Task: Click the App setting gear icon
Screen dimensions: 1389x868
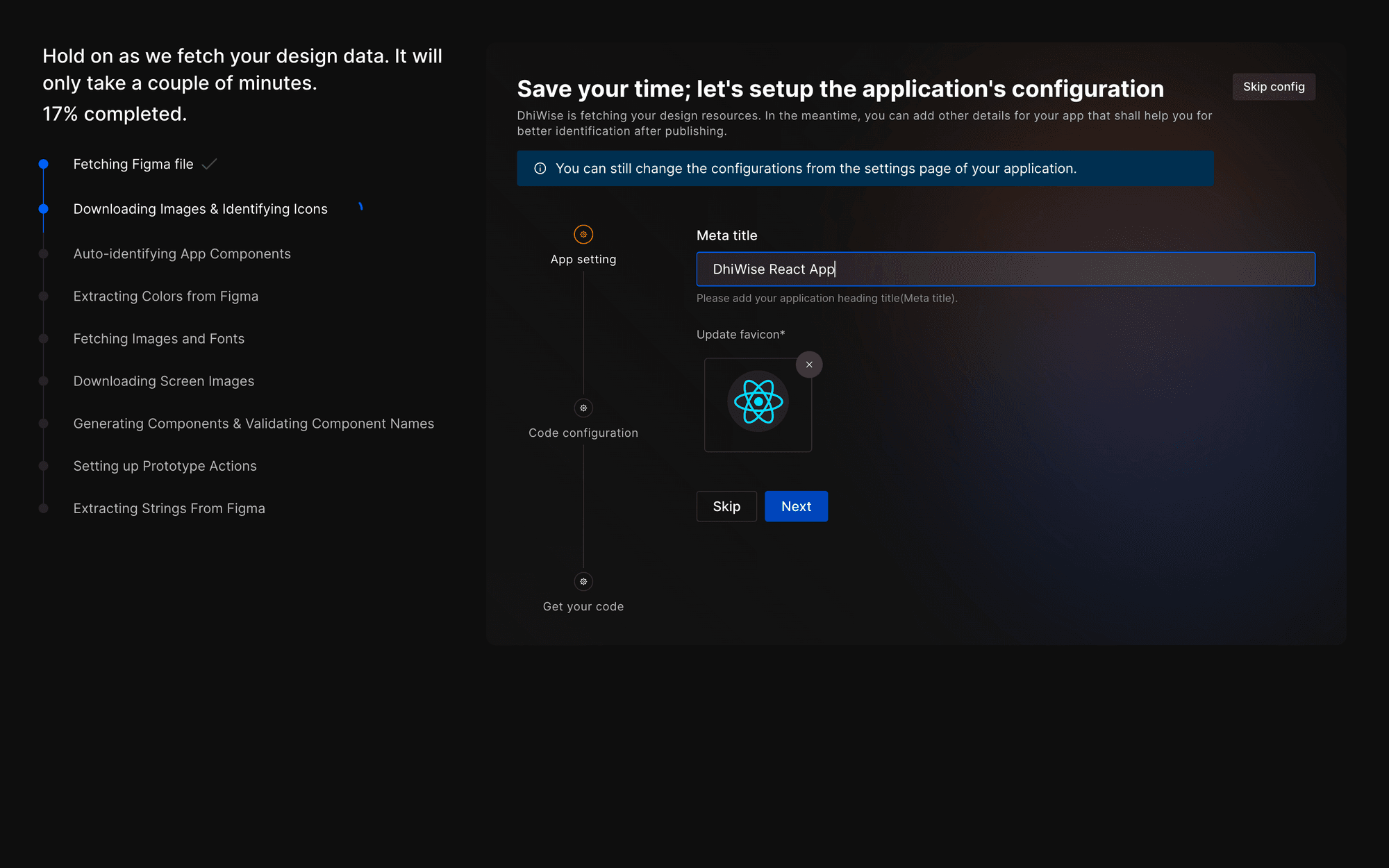Action: [x=583, y=234]
